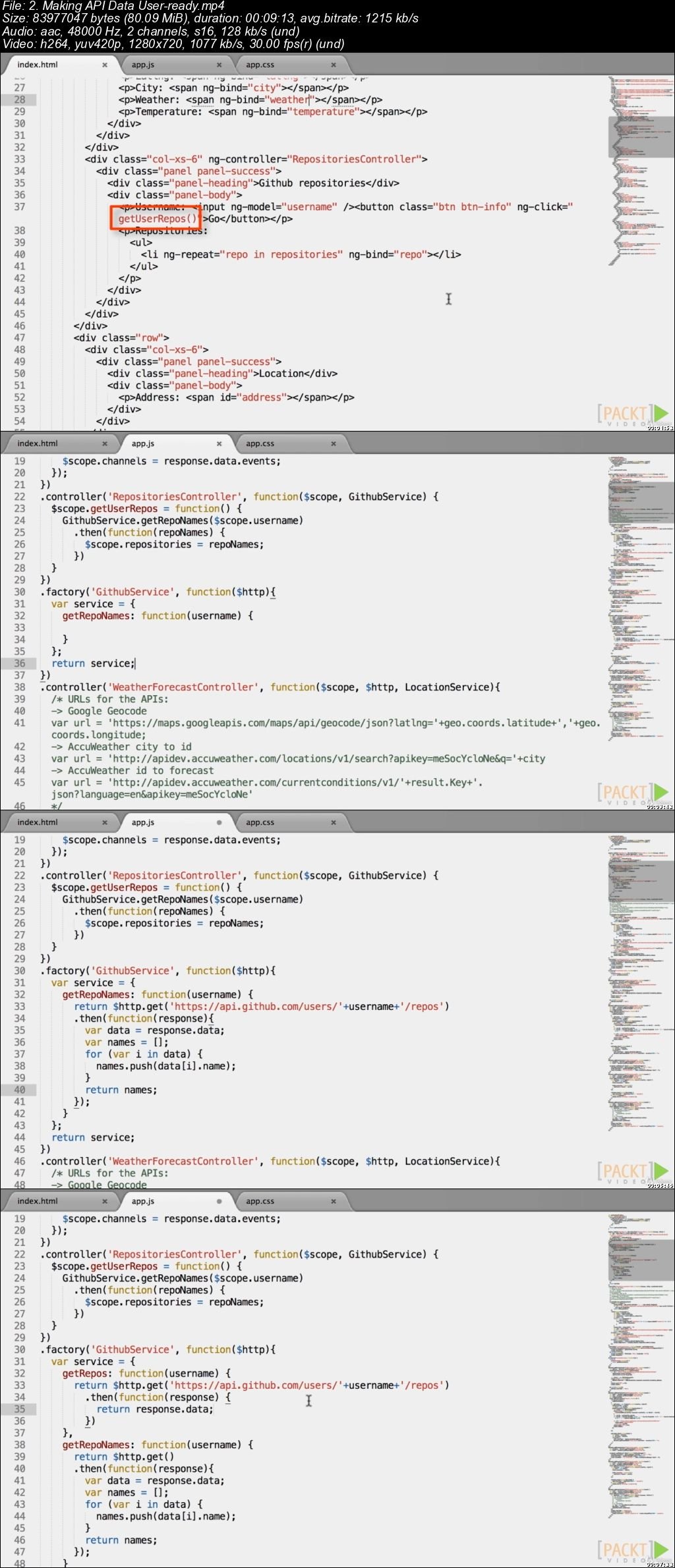Click 'return response.data;' in the fourth frame
675x1568 pixels.
[155, 1409]
